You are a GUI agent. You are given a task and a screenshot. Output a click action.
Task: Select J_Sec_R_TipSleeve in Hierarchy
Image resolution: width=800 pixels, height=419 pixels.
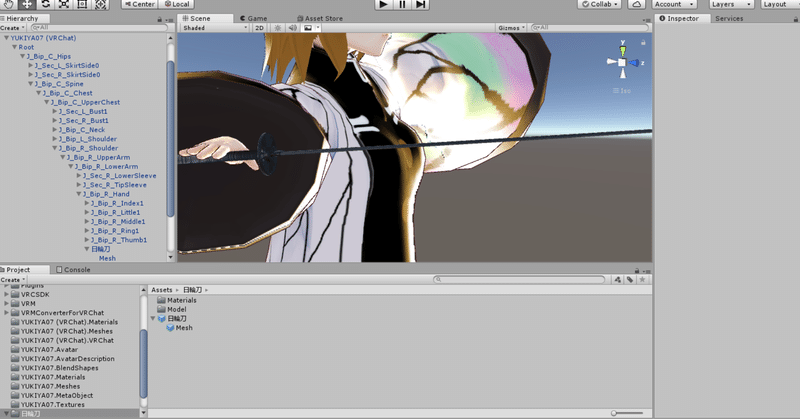(115, 185)
